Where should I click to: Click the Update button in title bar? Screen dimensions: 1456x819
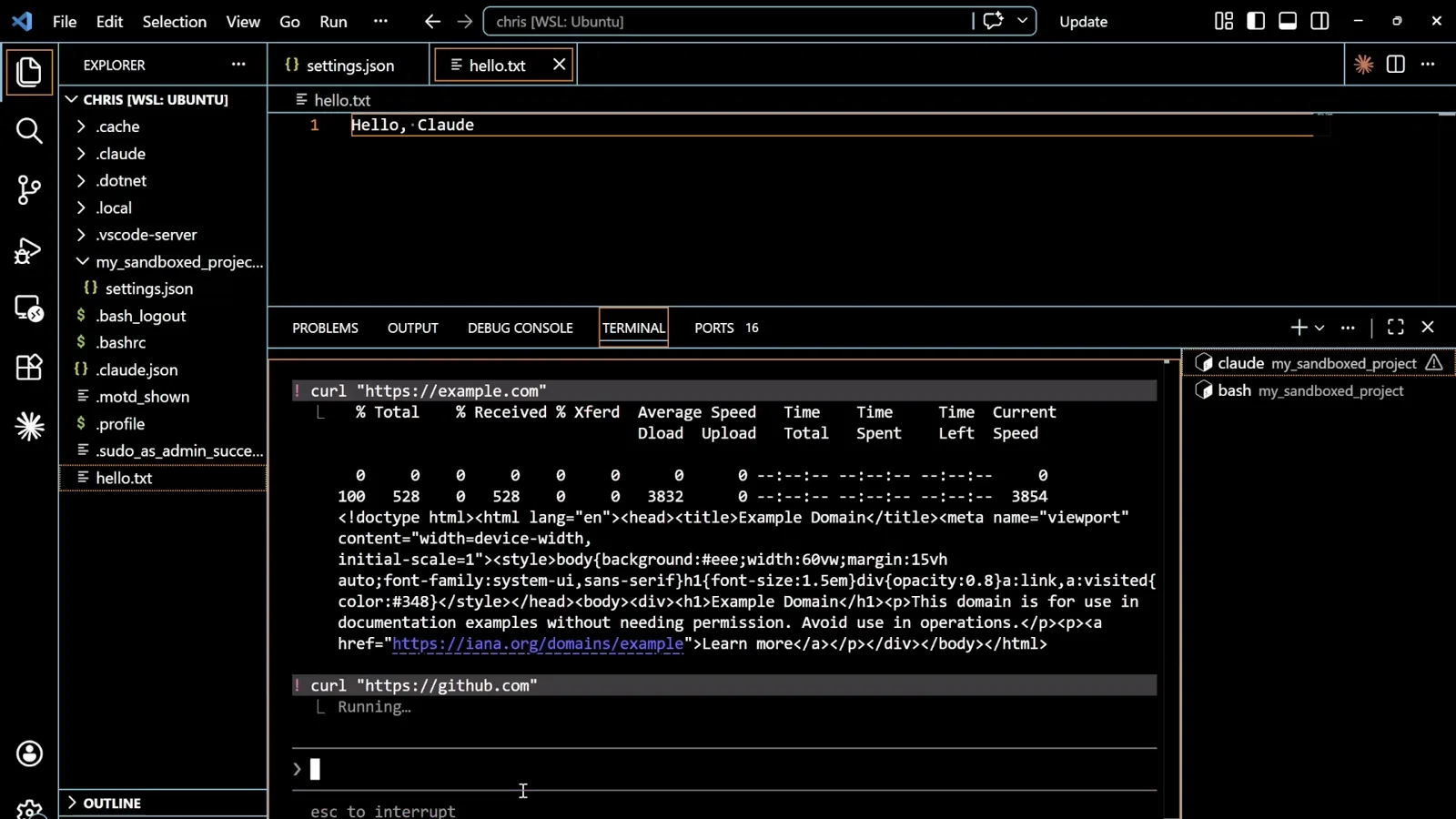click(x=1083, y=21)
